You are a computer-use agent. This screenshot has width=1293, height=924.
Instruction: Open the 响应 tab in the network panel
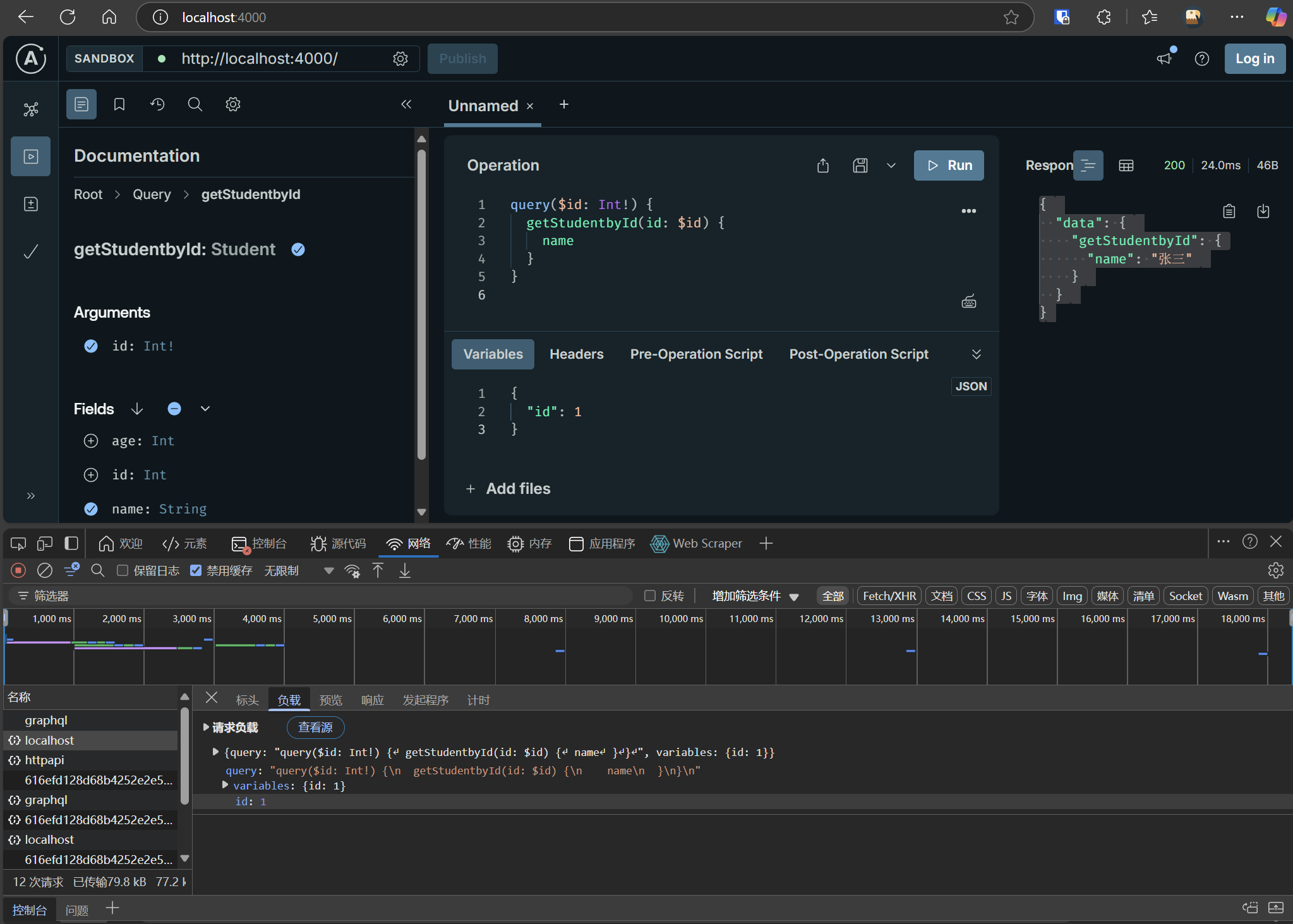(x=372, y=700)
